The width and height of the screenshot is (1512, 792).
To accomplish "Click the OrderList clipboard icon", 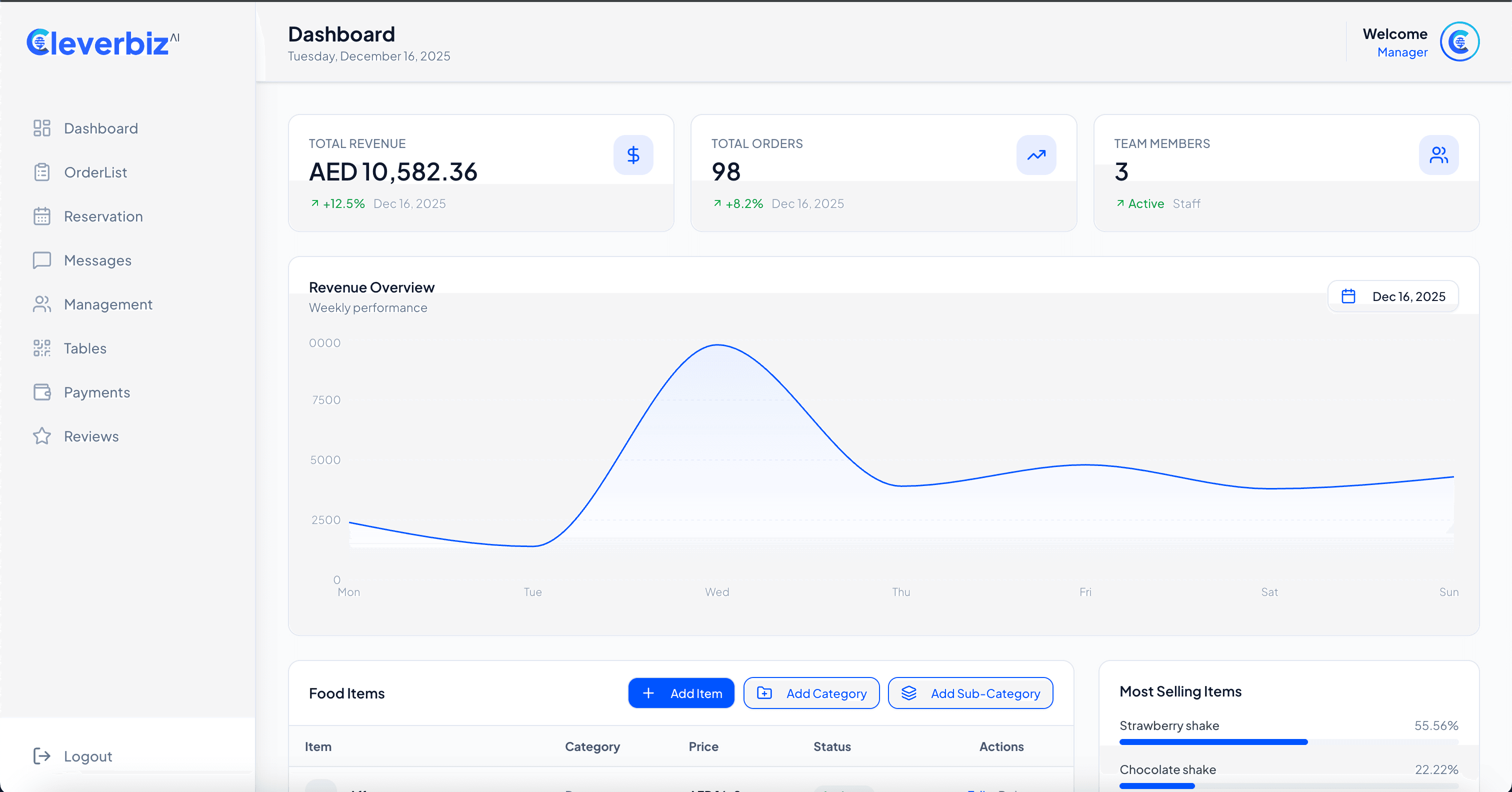I will tap(41, 172).
